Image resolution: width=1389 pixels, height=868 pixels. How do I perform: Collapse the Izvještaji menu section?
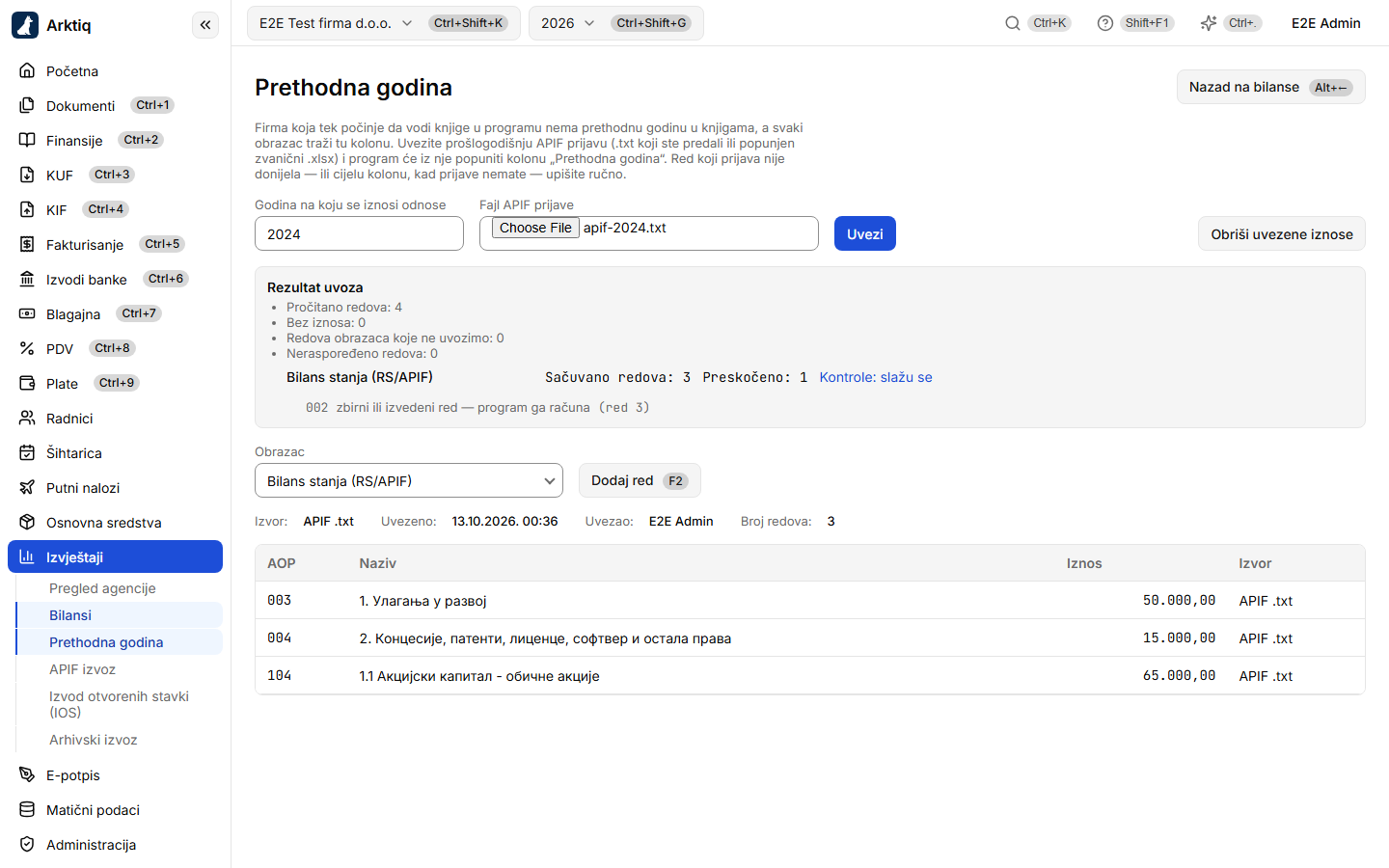(x=115, y=556)
